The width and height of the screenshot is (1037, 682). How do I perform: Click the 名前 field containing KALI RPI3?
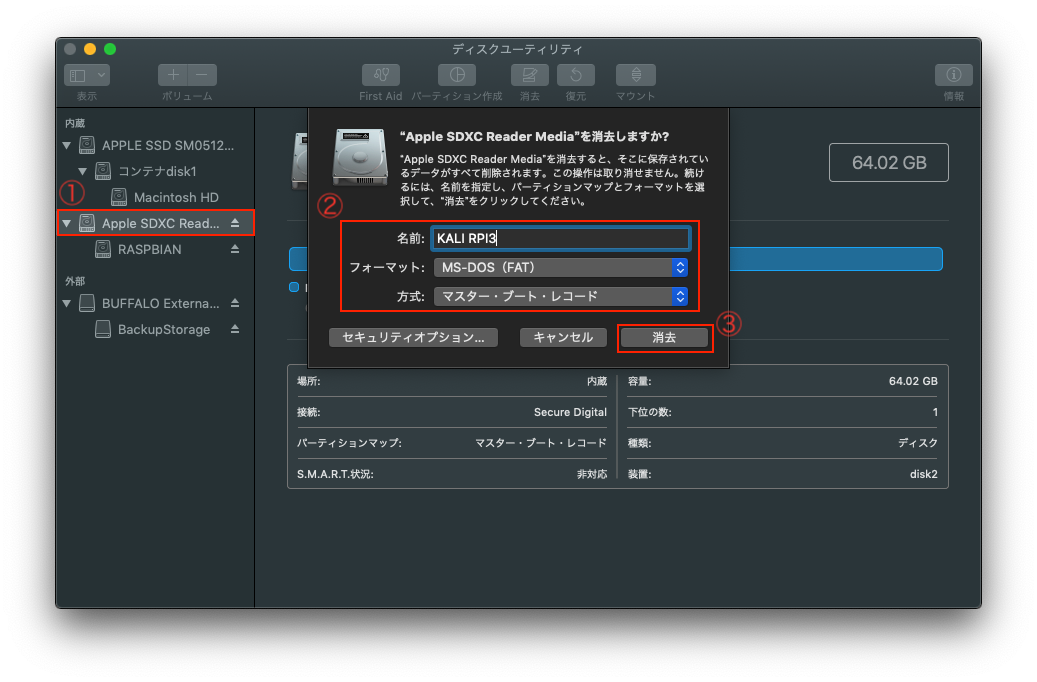tap(561, 238)
